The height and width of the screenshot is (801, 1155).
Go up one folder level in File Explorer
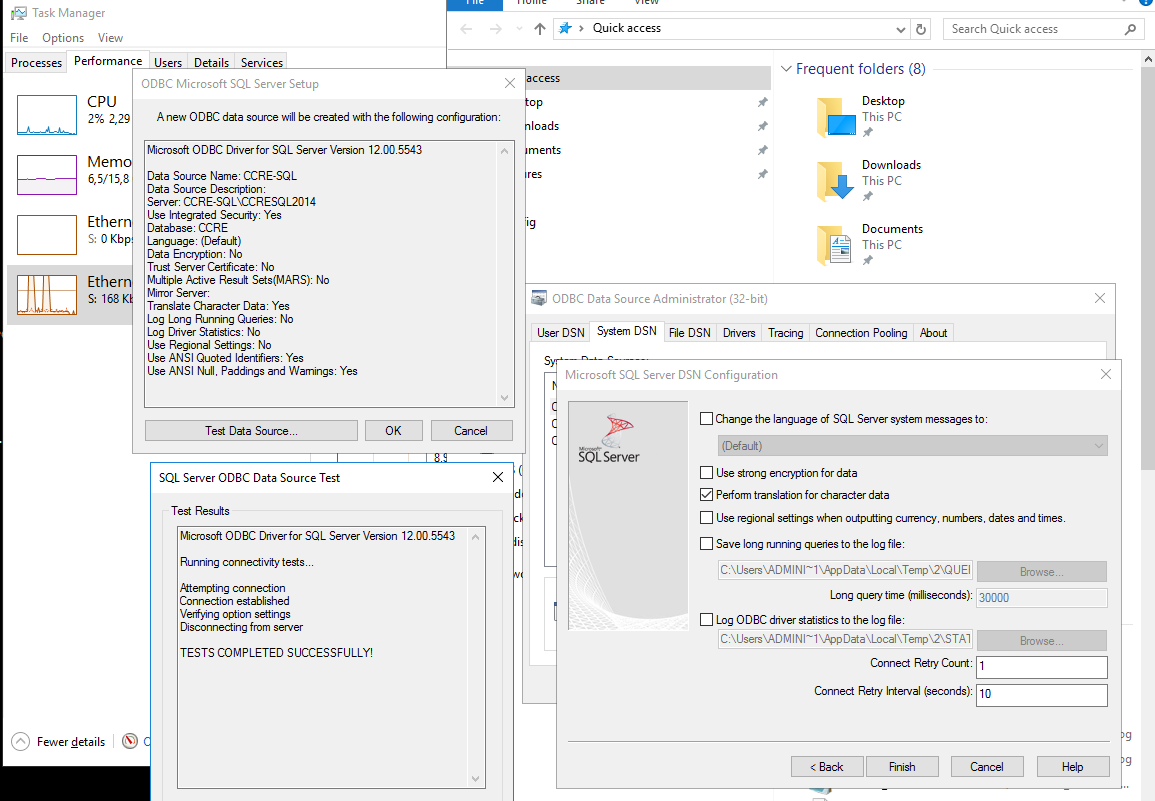tap(540, 29)
